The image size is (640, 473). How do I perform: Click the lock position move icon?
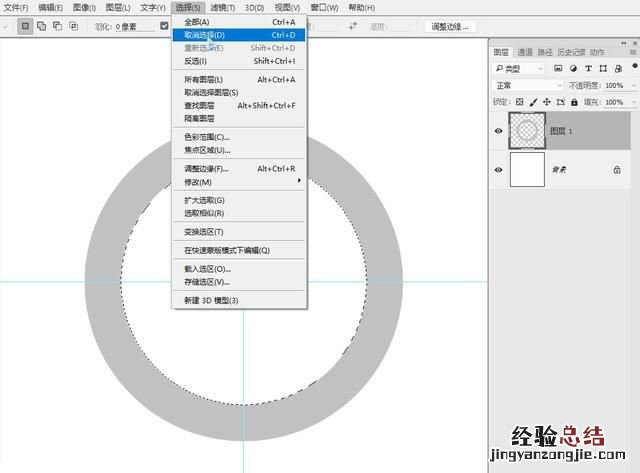point(547,102)
